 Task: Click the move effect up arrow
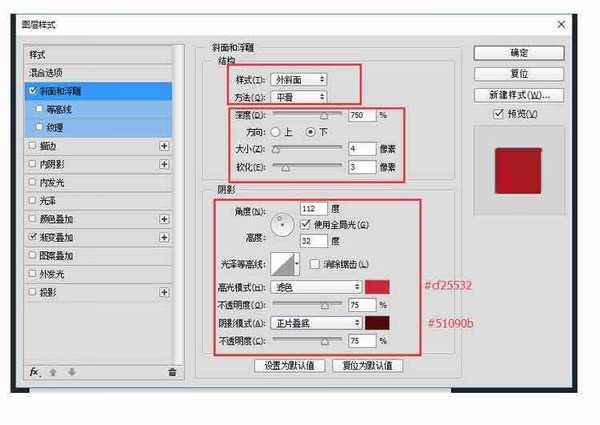coord(53,372)
